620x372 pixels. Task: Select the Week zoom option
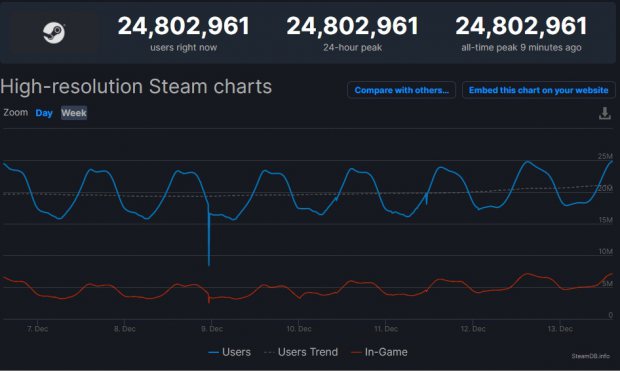pos(74,113)
